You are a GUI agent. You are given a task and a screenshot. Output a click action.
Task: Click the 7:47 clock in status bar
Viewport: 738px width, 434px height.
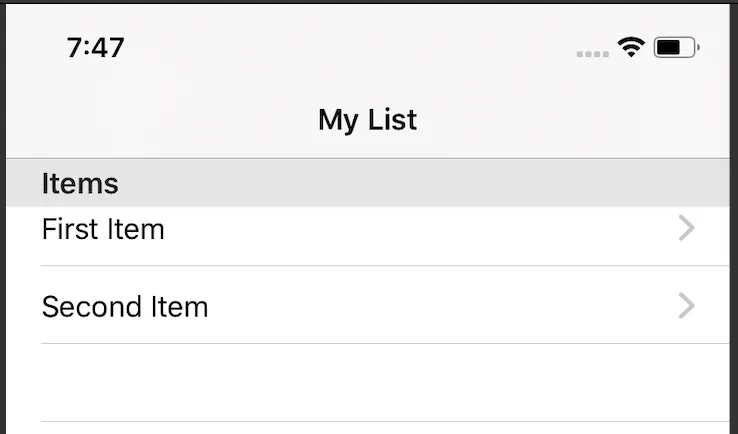(96, 47)
